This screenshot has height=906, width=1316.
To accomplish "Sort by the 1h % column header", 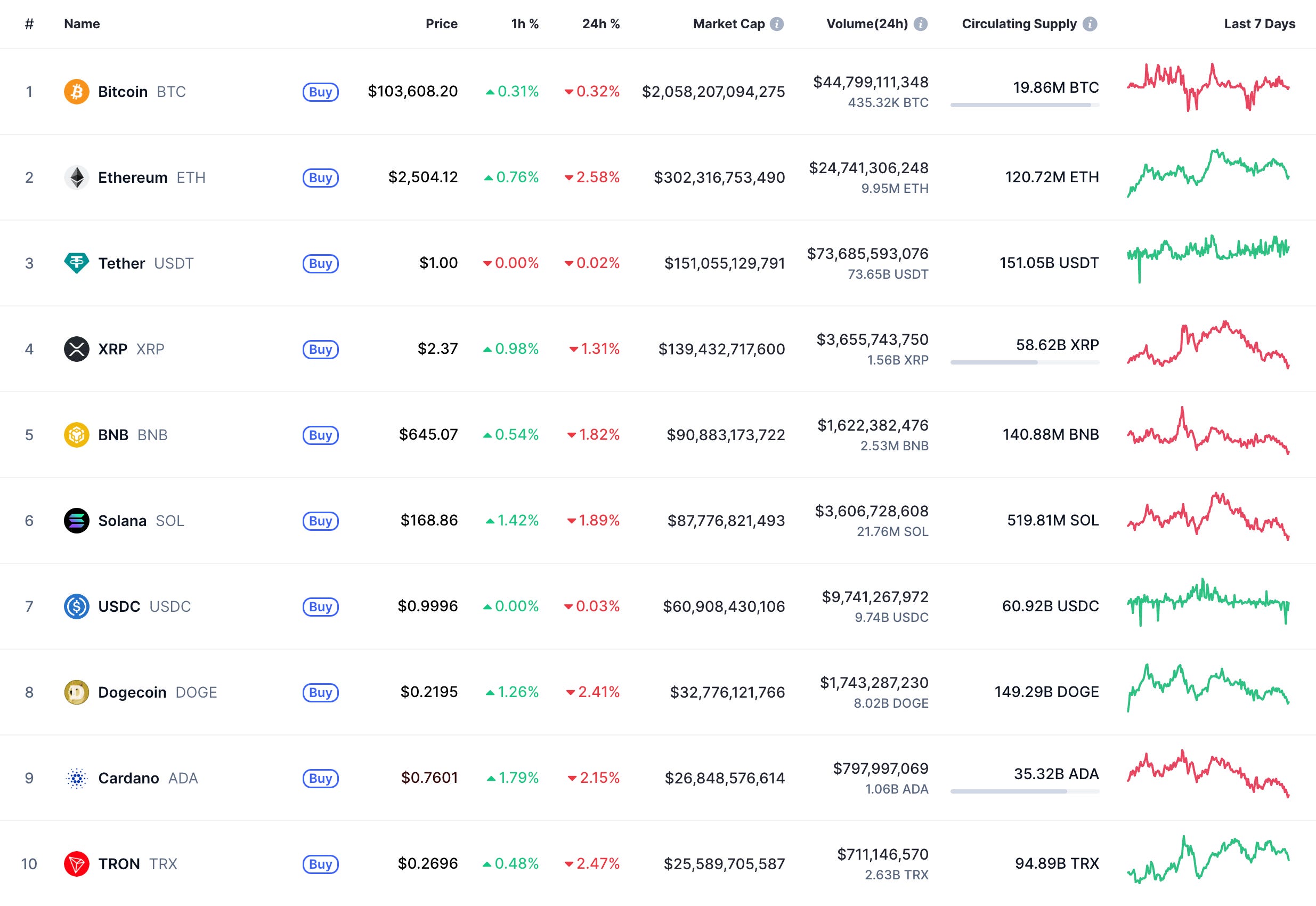I will (x=525, y=24).
